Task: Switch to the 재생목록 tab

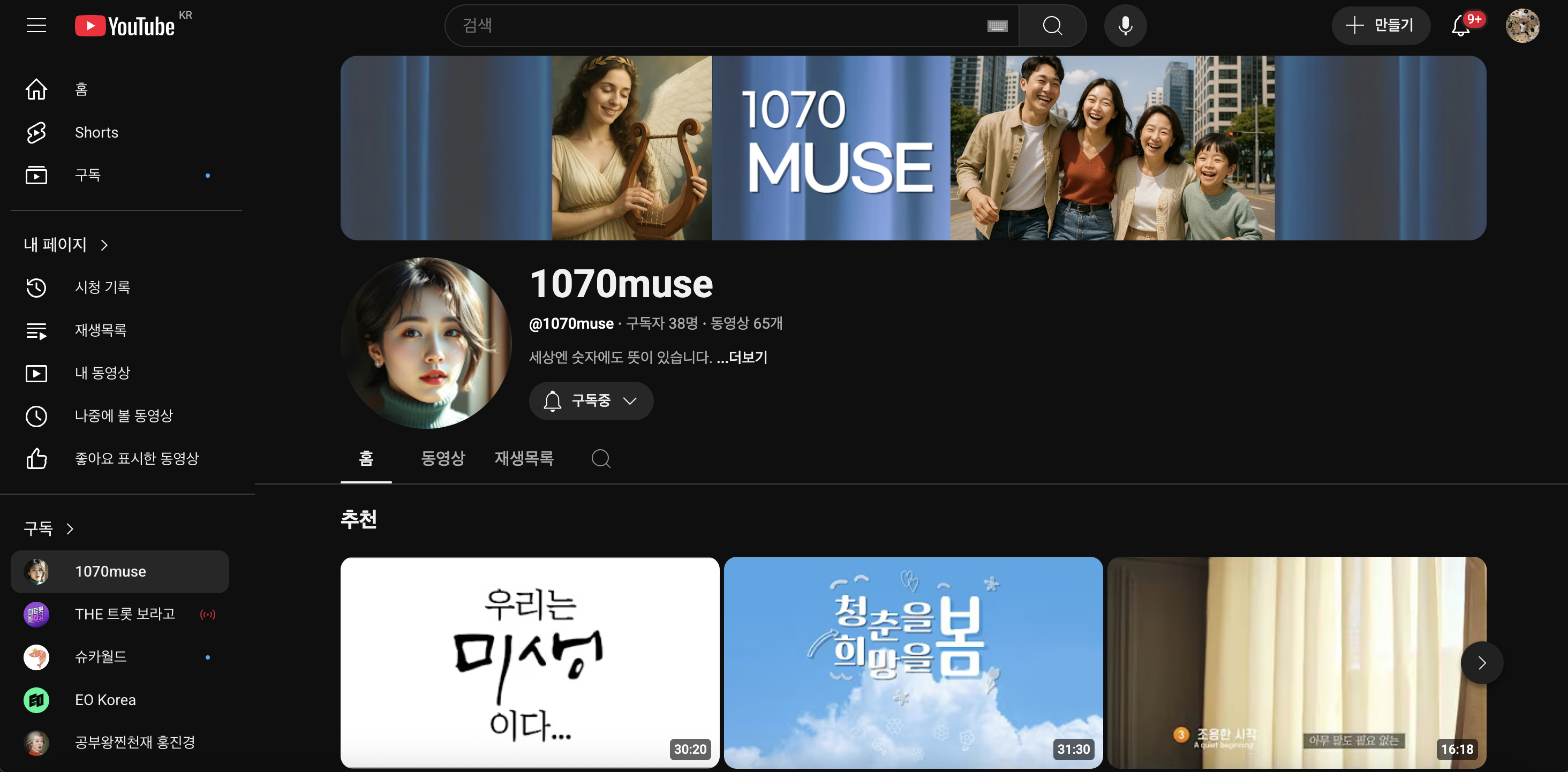Action: click(524, 458)
